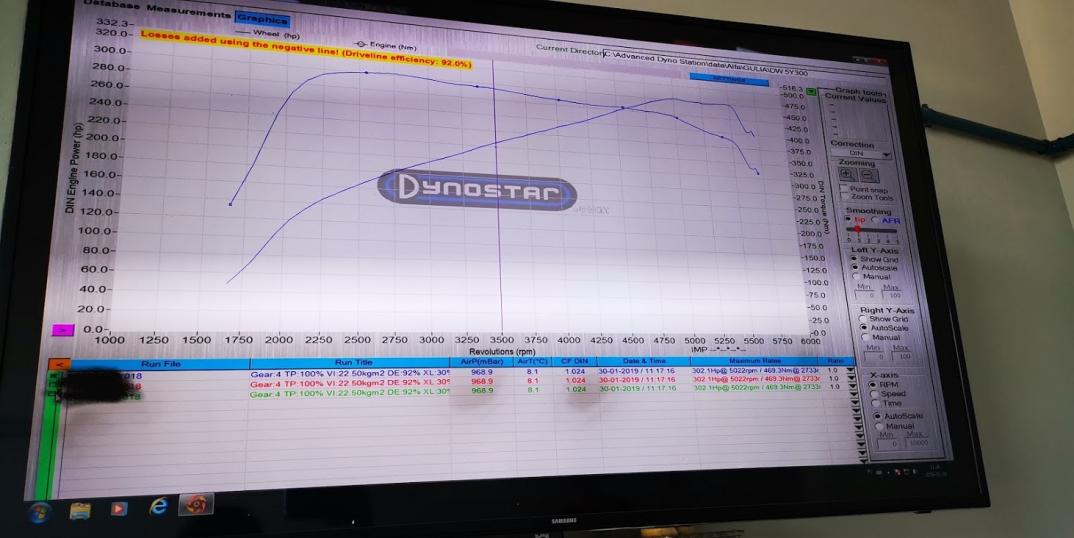This screenshot has height=538, width=1074.
Task: Click the Date & Time column header
Action: (642, 360)
